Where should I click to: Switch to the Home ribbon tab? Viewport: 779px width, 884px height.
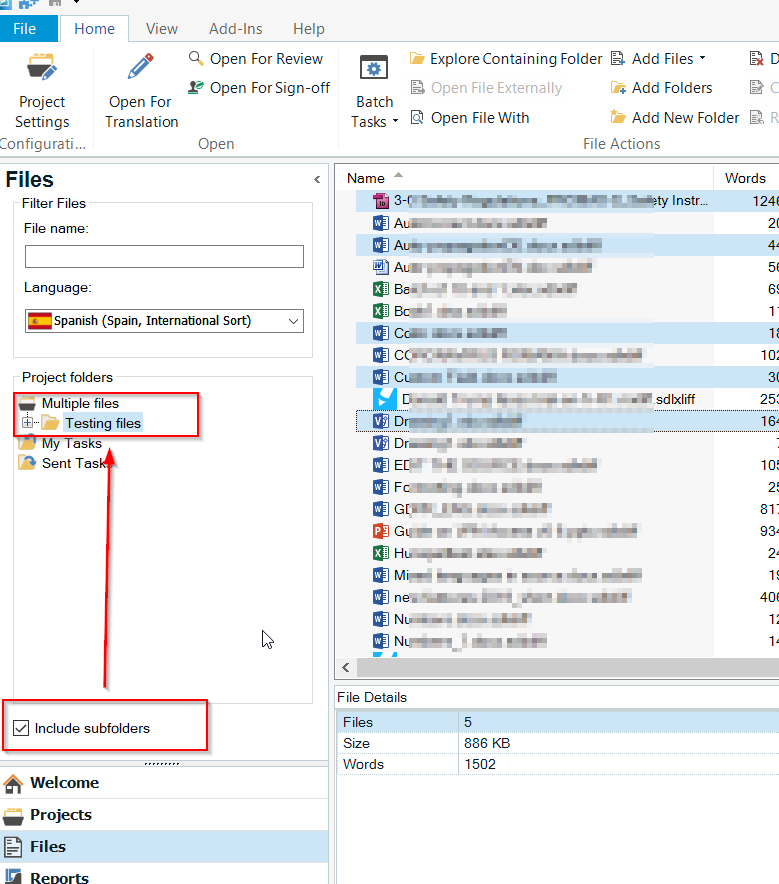pos(94,29)
